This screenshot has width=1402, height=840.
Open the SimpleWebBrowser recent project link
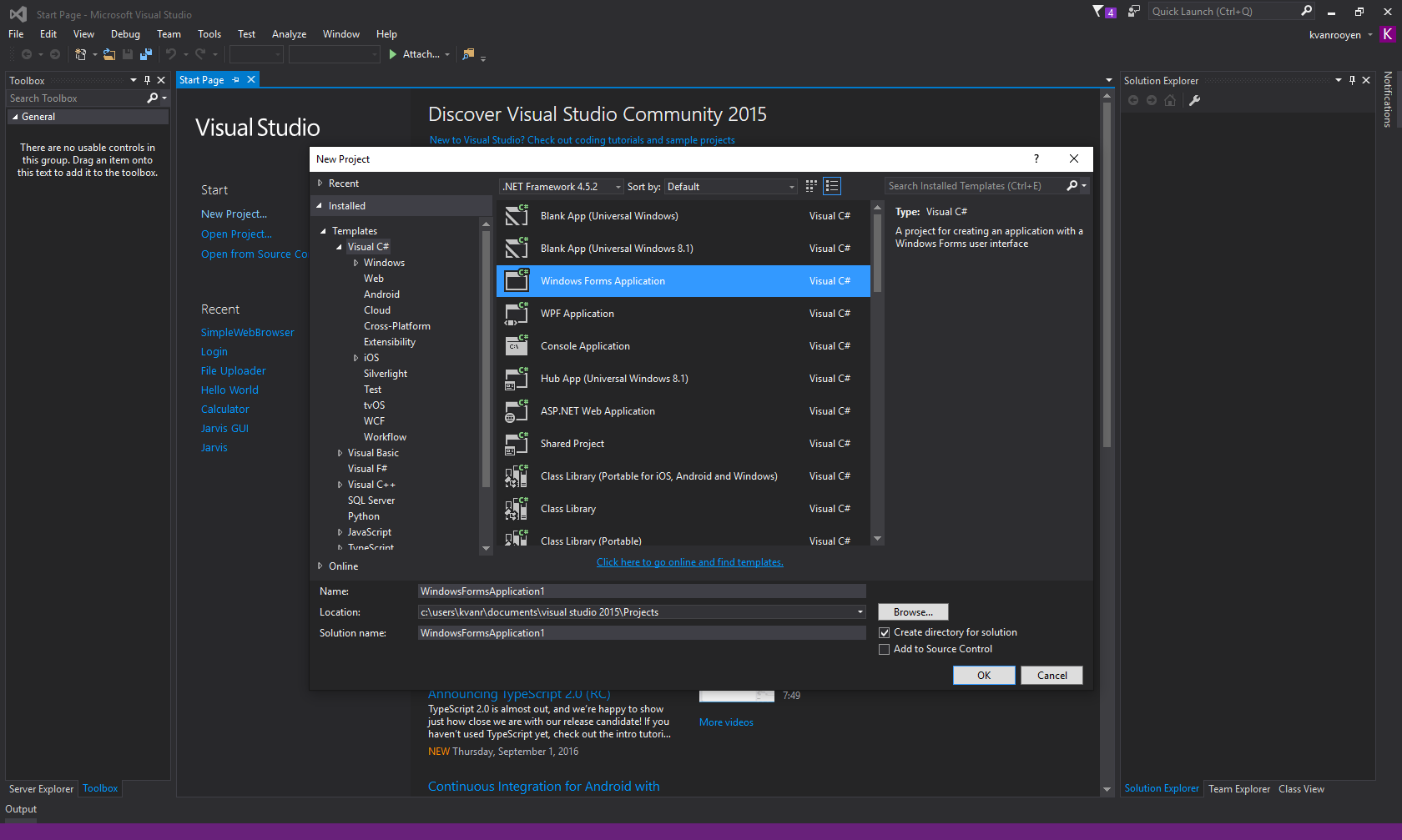(x=248, y=333)
